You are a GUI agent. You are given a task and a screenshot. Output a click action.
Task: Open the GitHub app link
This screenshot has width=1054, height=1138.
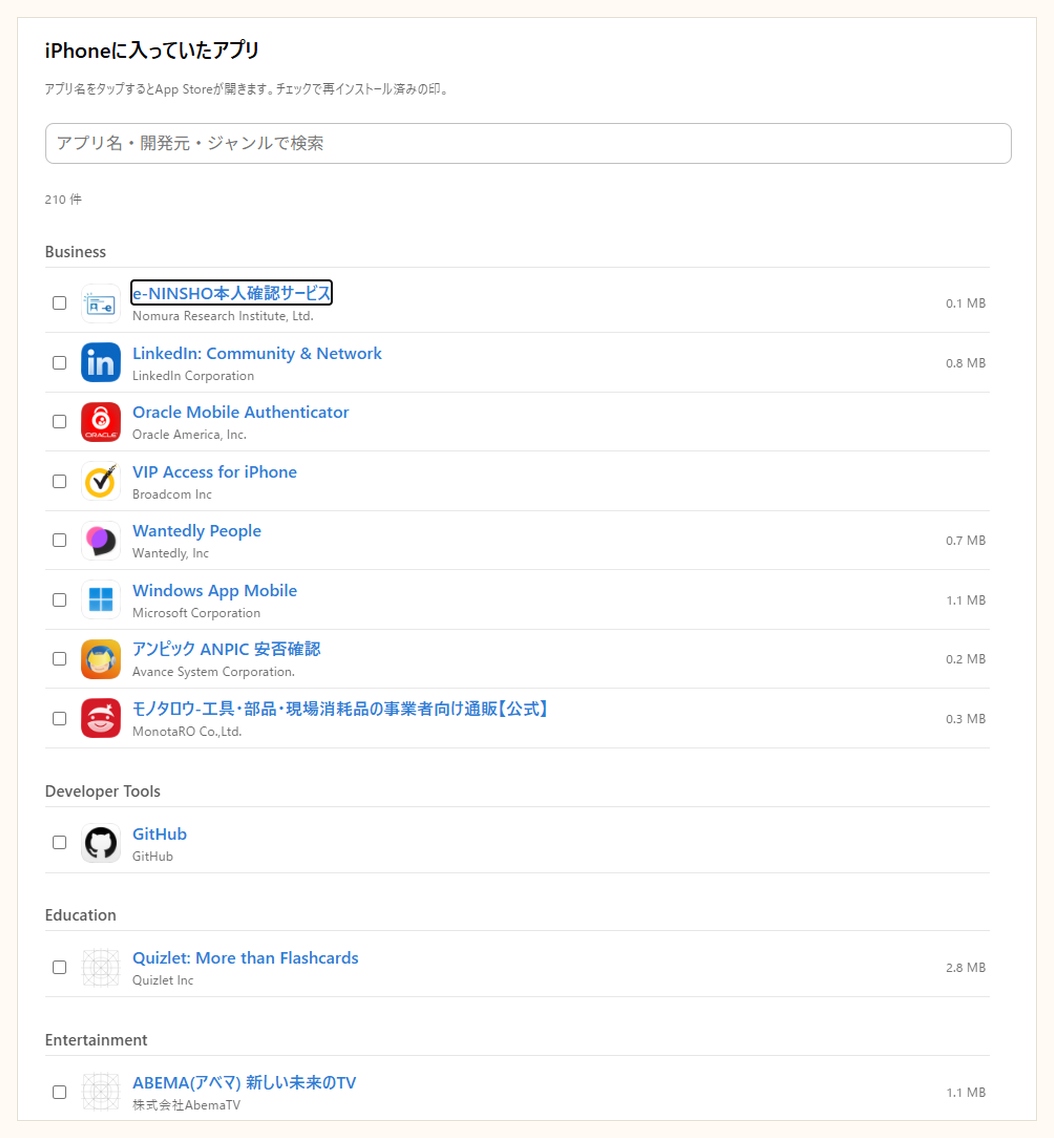(160, 834)
